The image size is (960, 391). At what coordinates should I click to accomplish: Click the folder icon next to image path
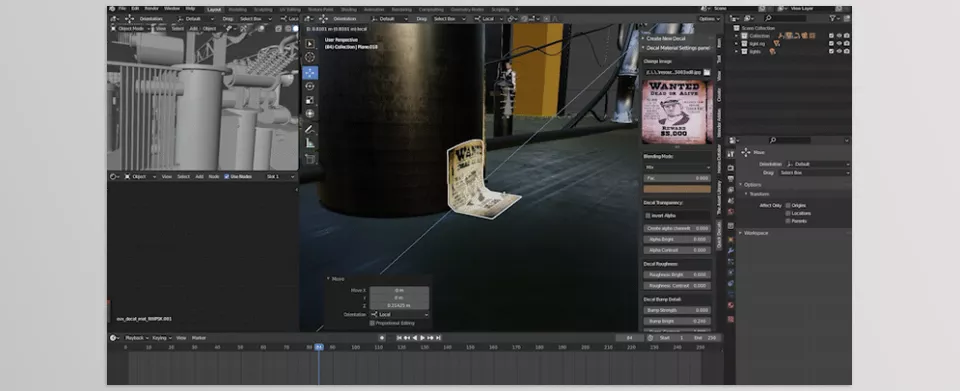tap(707, 72)
